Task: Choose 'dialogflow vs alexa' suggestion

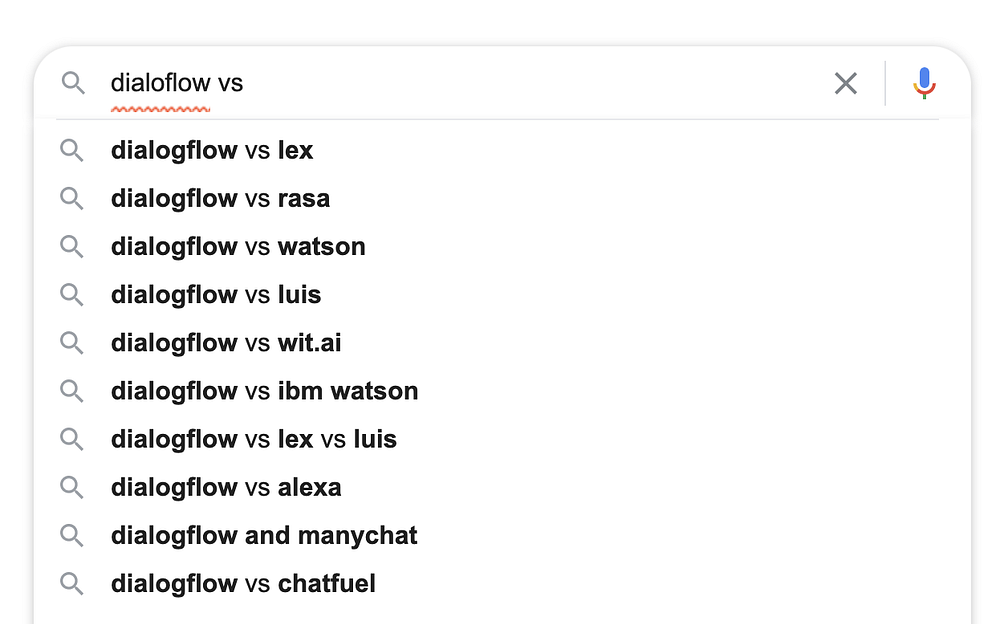Action: [x=226, y=487]
